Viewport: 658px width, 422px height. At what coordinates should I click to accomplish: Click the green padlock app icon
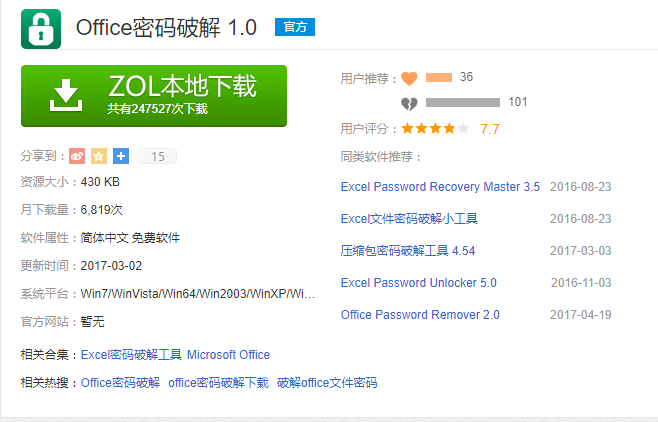41,29
